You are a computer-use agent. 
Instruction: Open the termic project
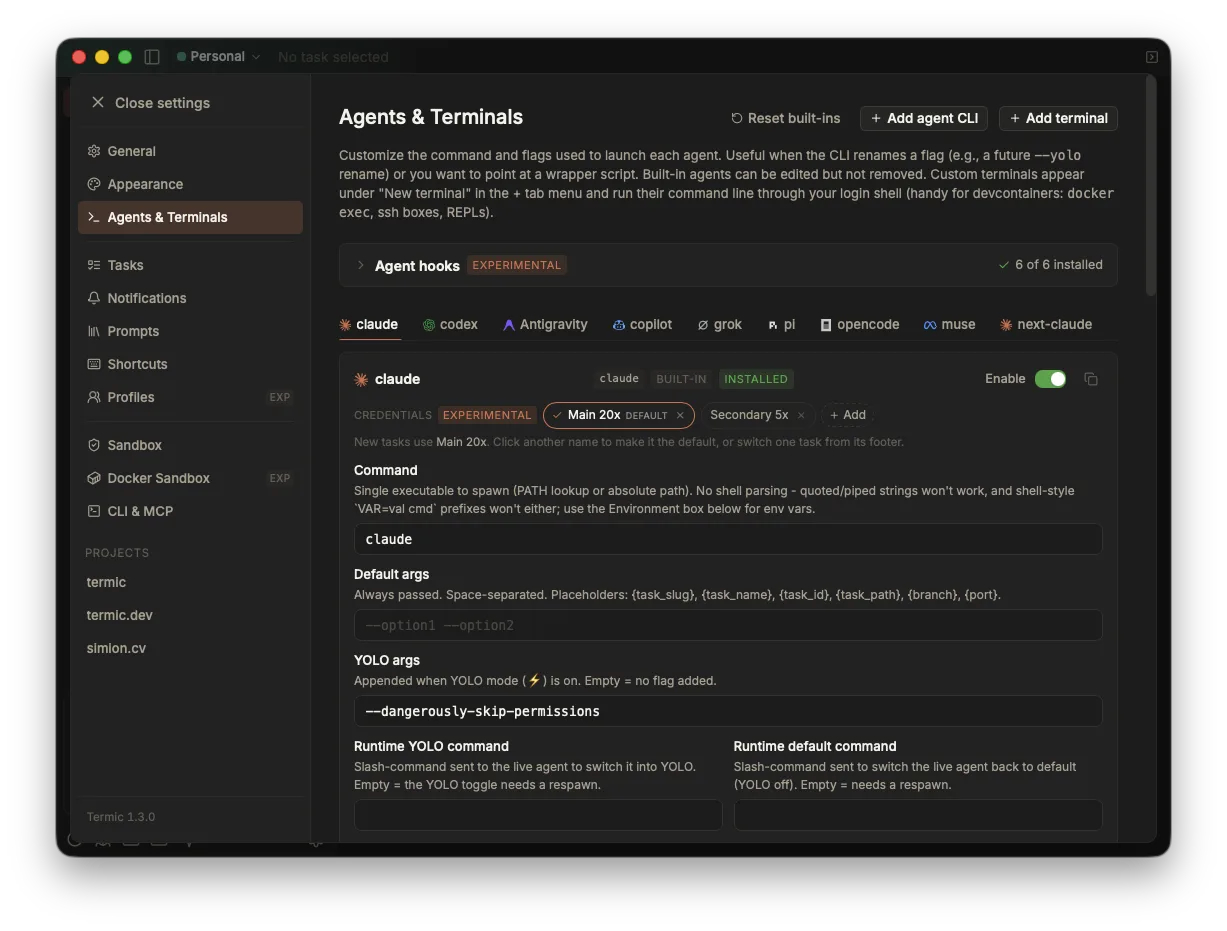(106, 582)
